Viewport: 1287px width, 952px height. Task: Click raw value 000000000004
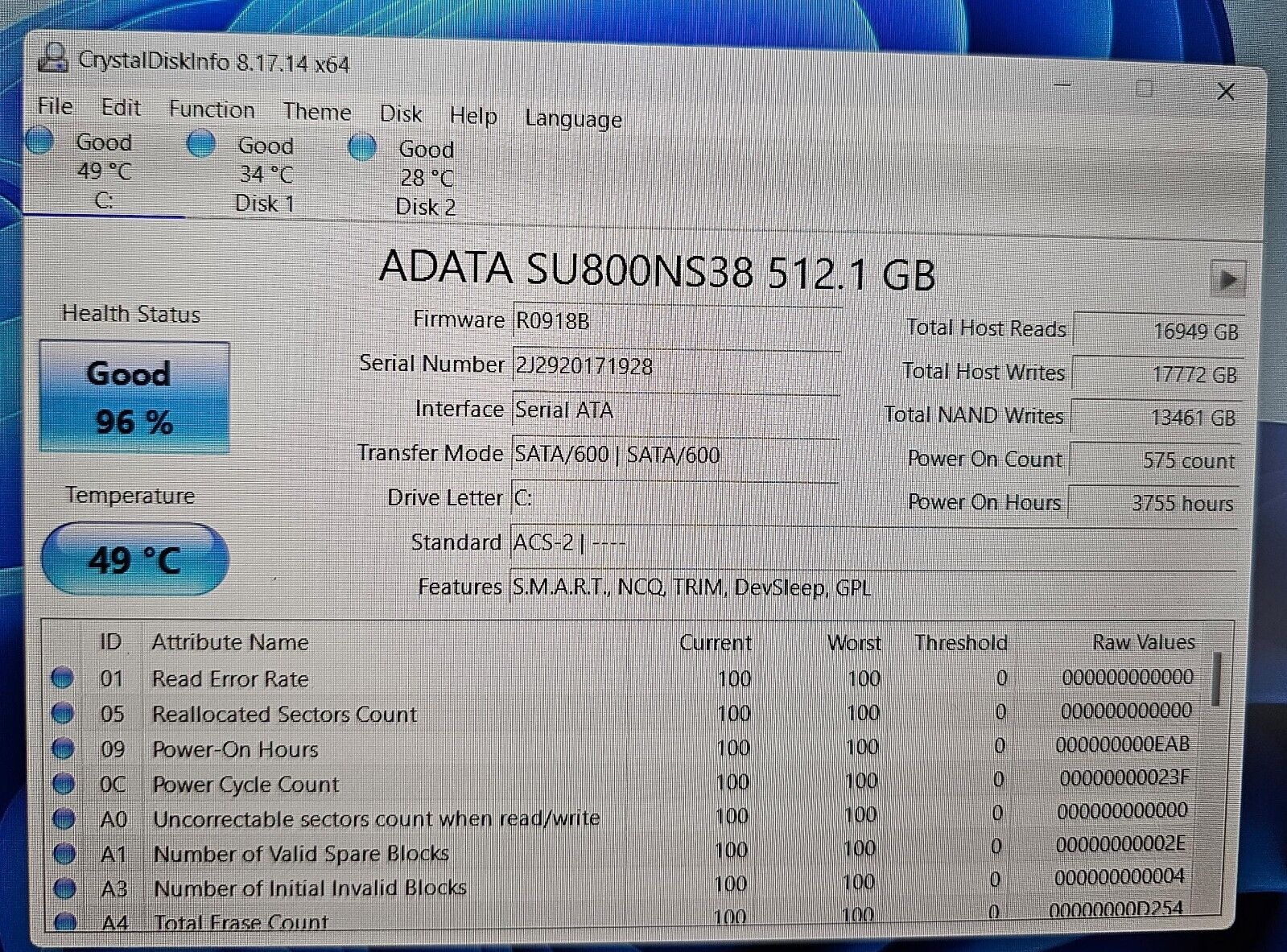tap(1120, 877)
